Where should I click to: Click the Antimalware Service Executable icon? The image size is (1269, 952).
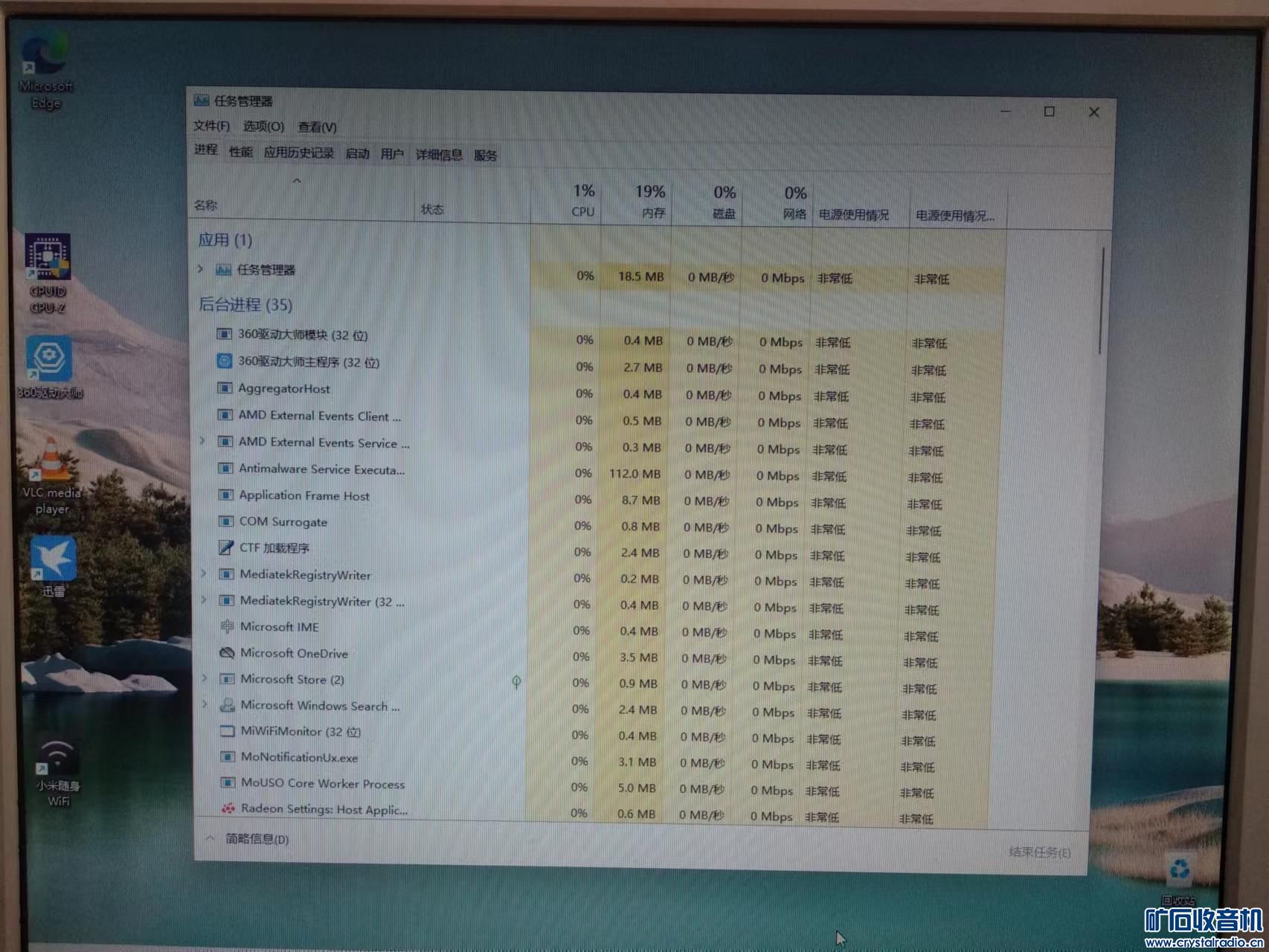(225, 469)
